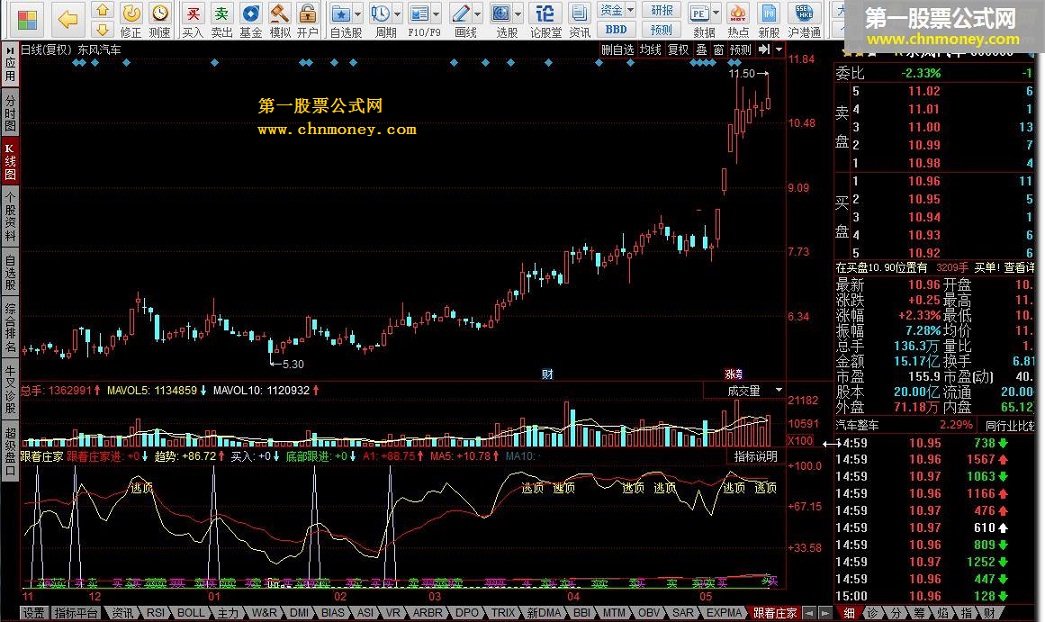Viewport: 1045px width, 622px height.
Task: Open the 数据 PE data icon
Action: point(700,20)
